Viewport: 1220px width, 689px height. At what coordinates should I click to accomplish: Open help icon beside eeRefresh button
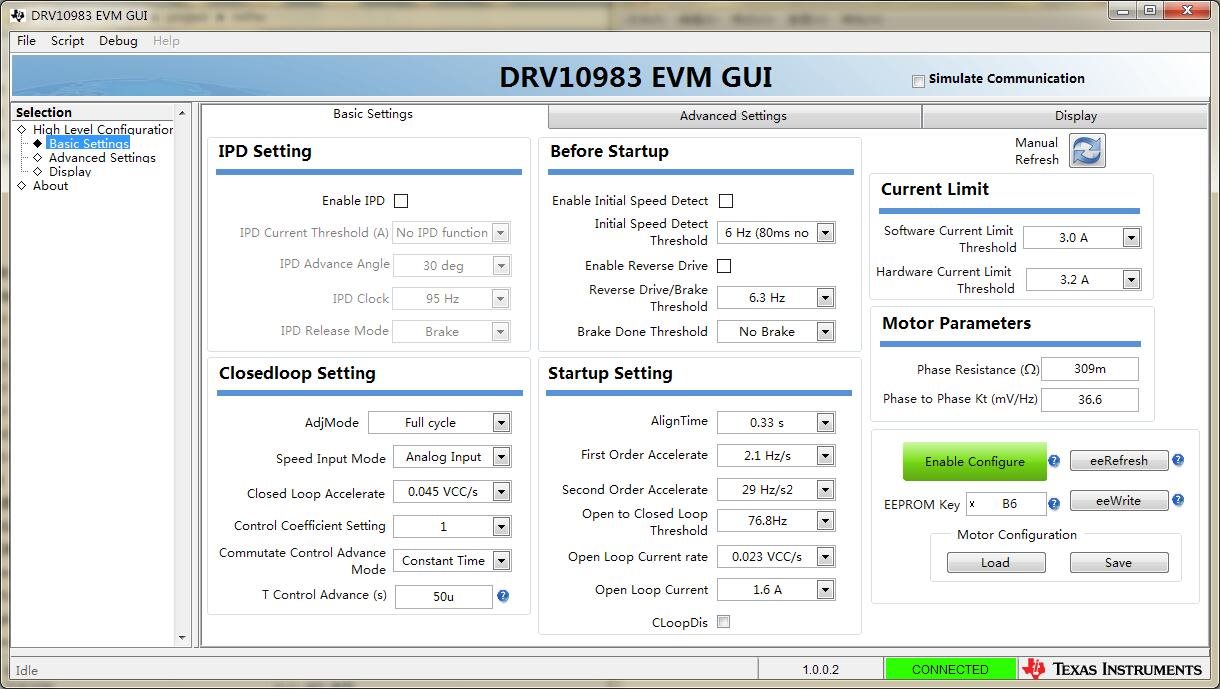coord(1178,460)
